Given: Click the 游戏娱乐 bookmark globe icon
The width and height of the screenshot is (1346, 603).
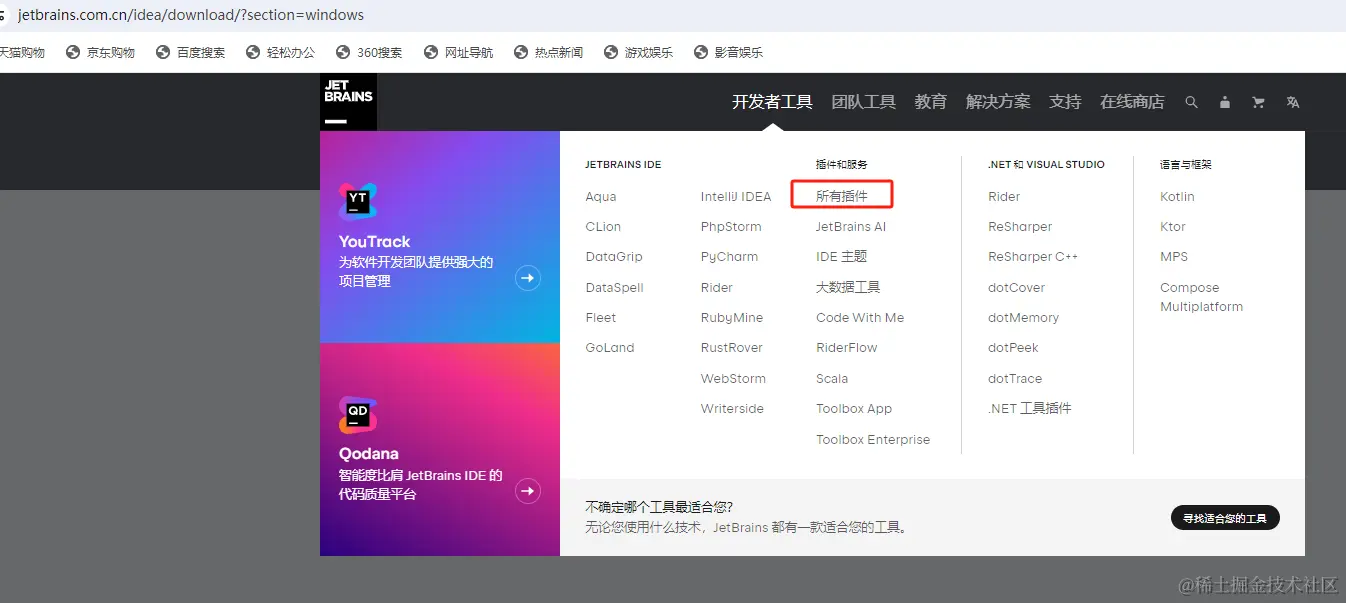Looking at the screenshot, I should pos(611,52).
